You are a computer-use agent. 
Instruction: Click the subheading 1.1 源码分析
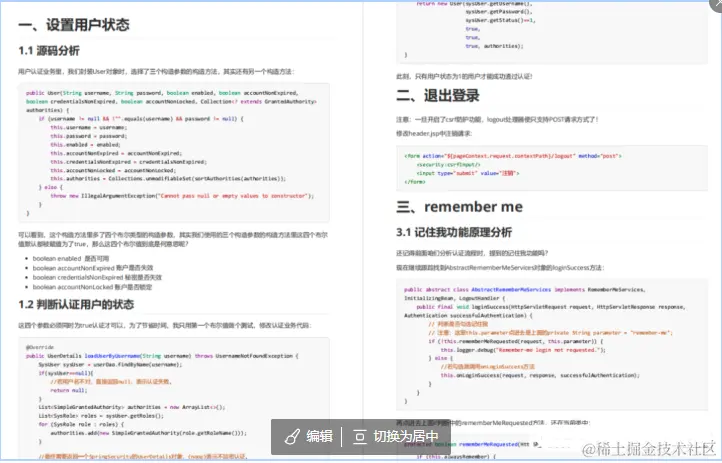pos(49,51)
